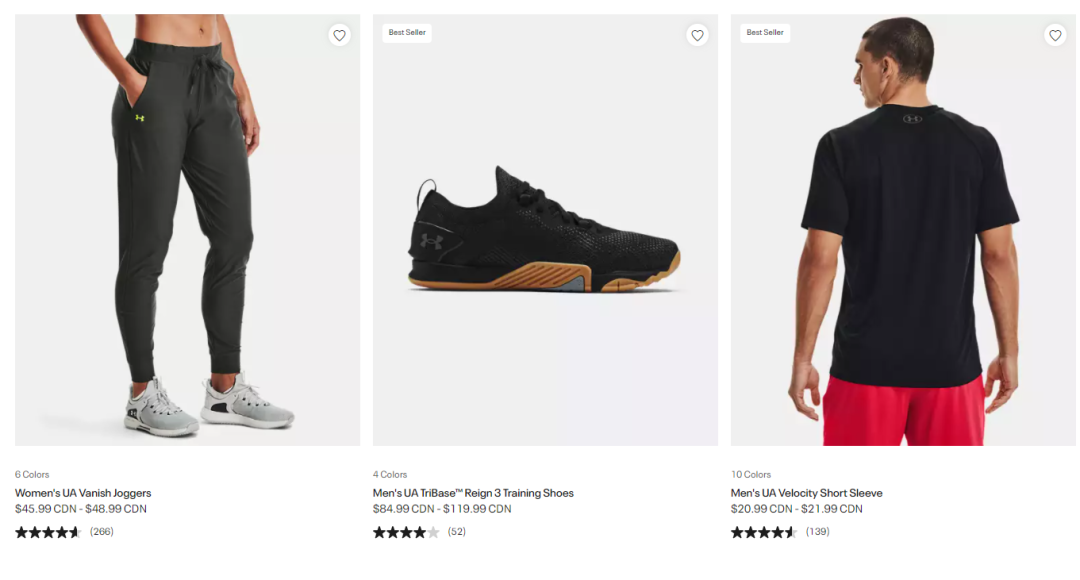
Task: Click the star rating for Vanish Joggers
Action: coord(48,532)
